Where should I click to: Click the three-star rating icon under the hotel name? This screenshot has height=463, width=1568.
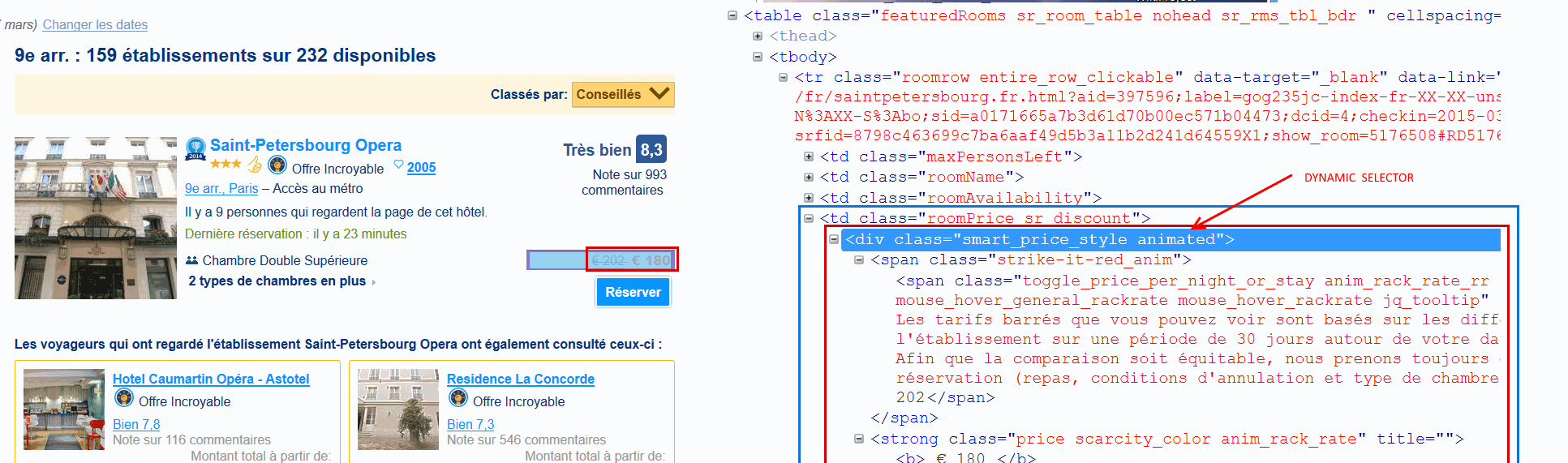[x=226, y=164]
